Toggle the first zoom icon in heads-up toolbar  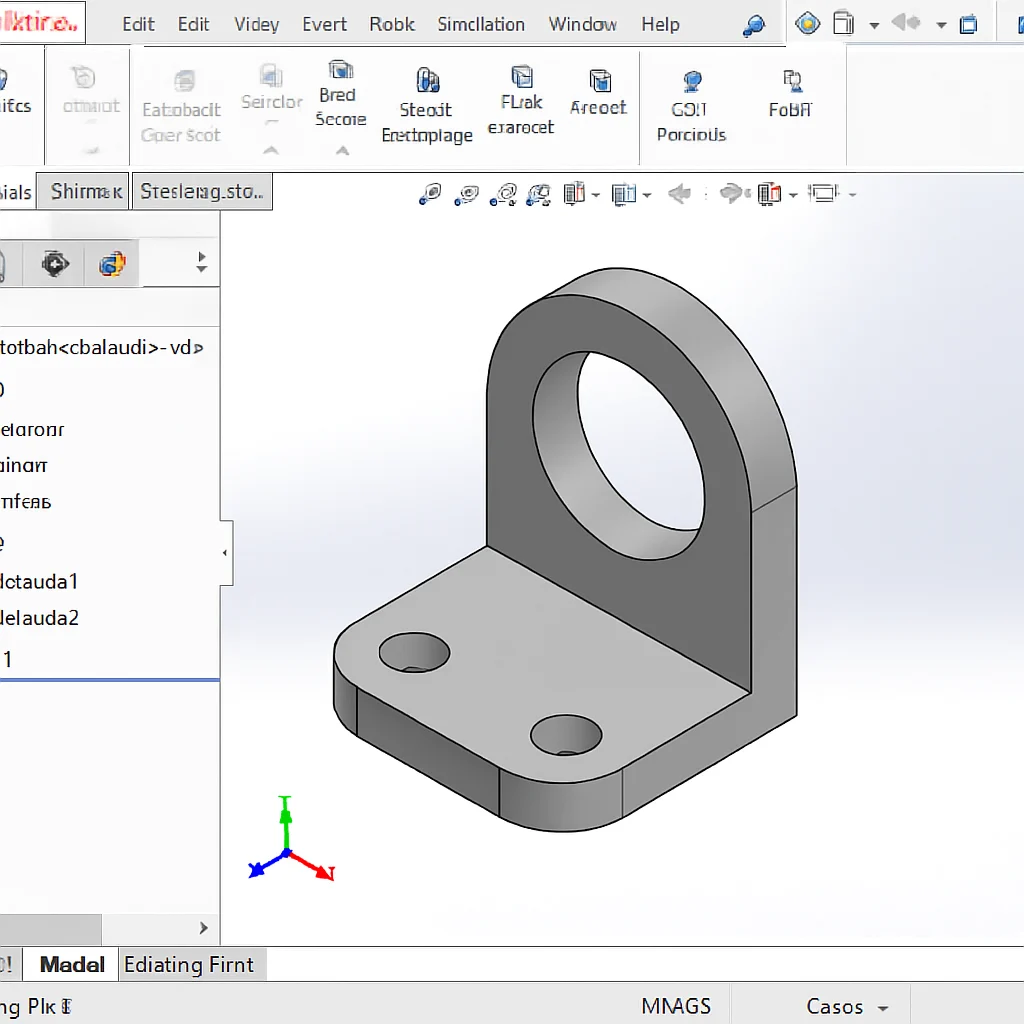click(429, 194)
